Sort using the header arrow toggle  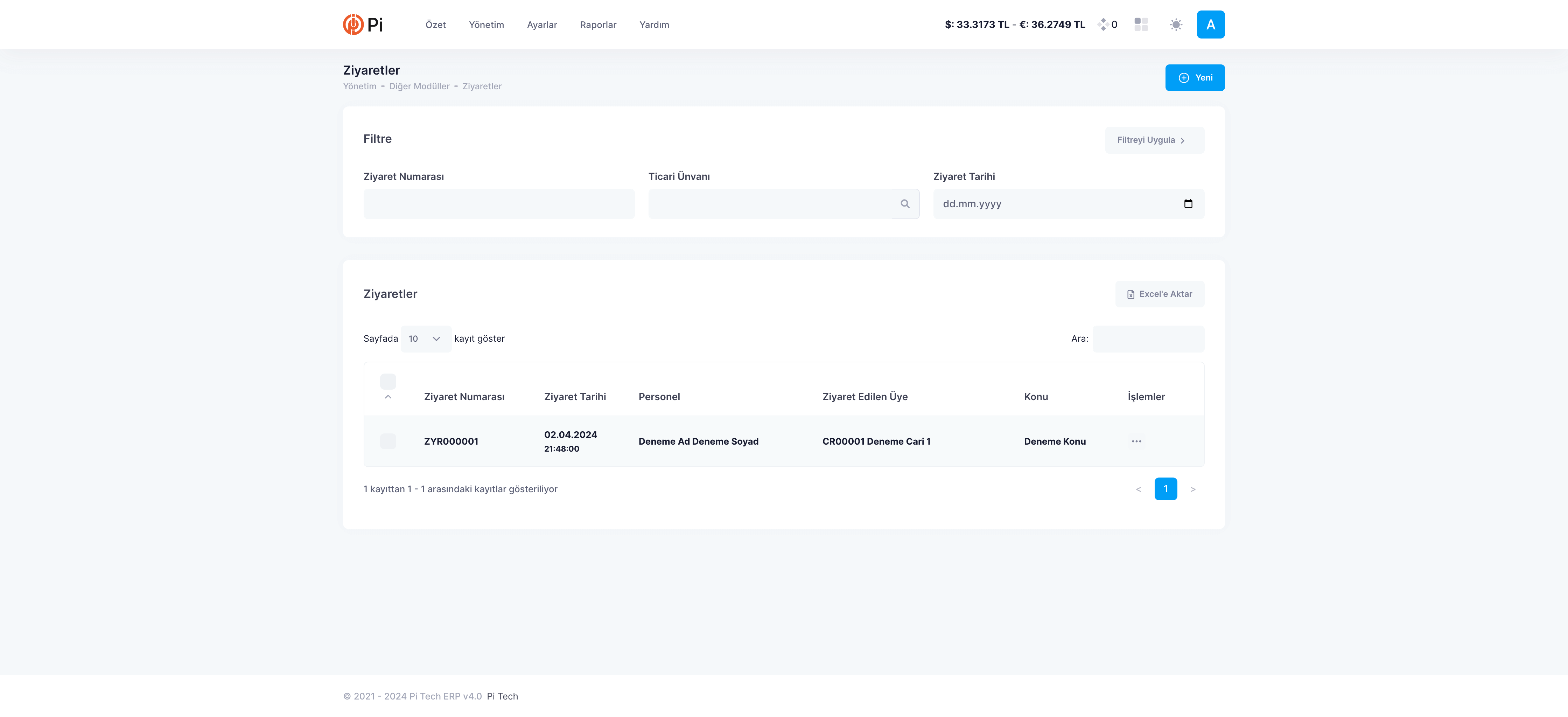pos(388,397)
